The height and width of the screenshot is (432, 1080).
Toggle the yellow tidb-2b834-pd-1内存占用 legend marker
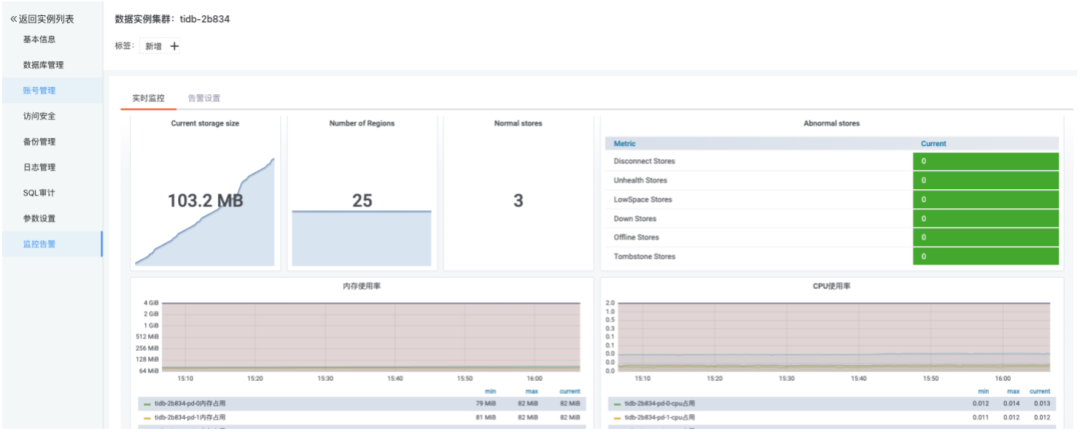pos(147,418)
